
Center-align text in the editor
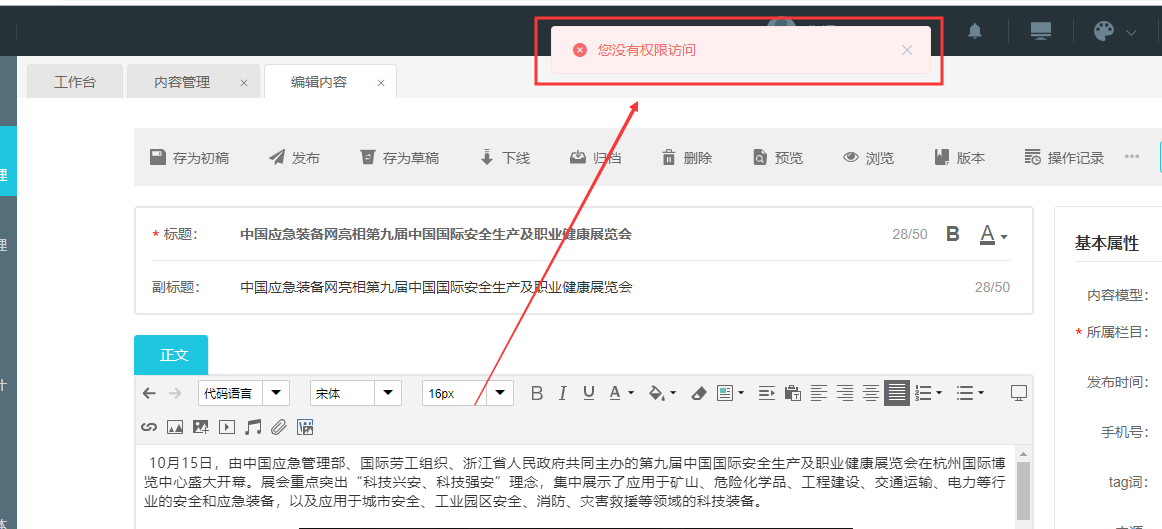(871, 393)
